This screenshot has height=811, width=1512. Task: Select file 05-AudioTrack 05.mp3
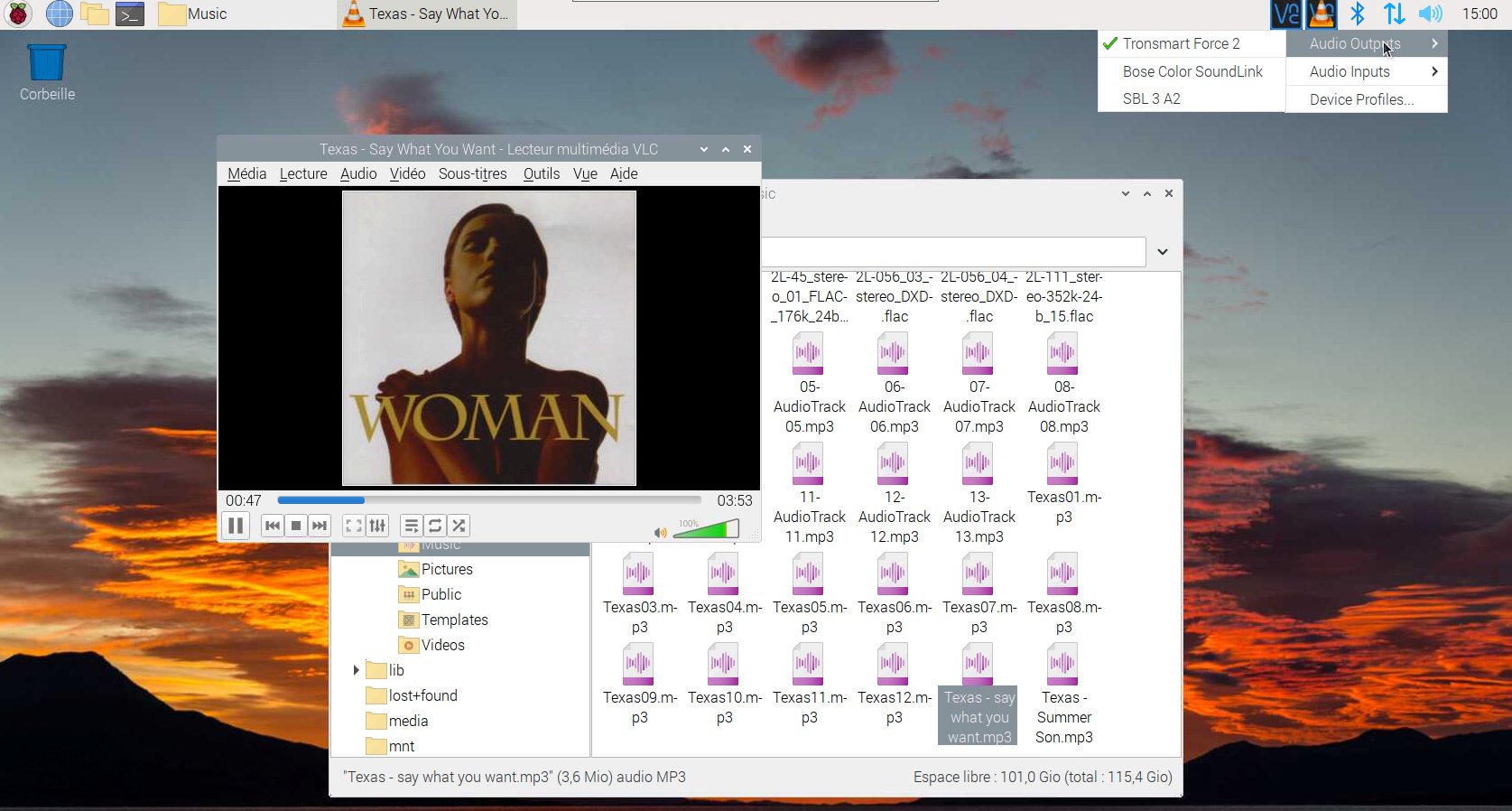click(809, 383)
